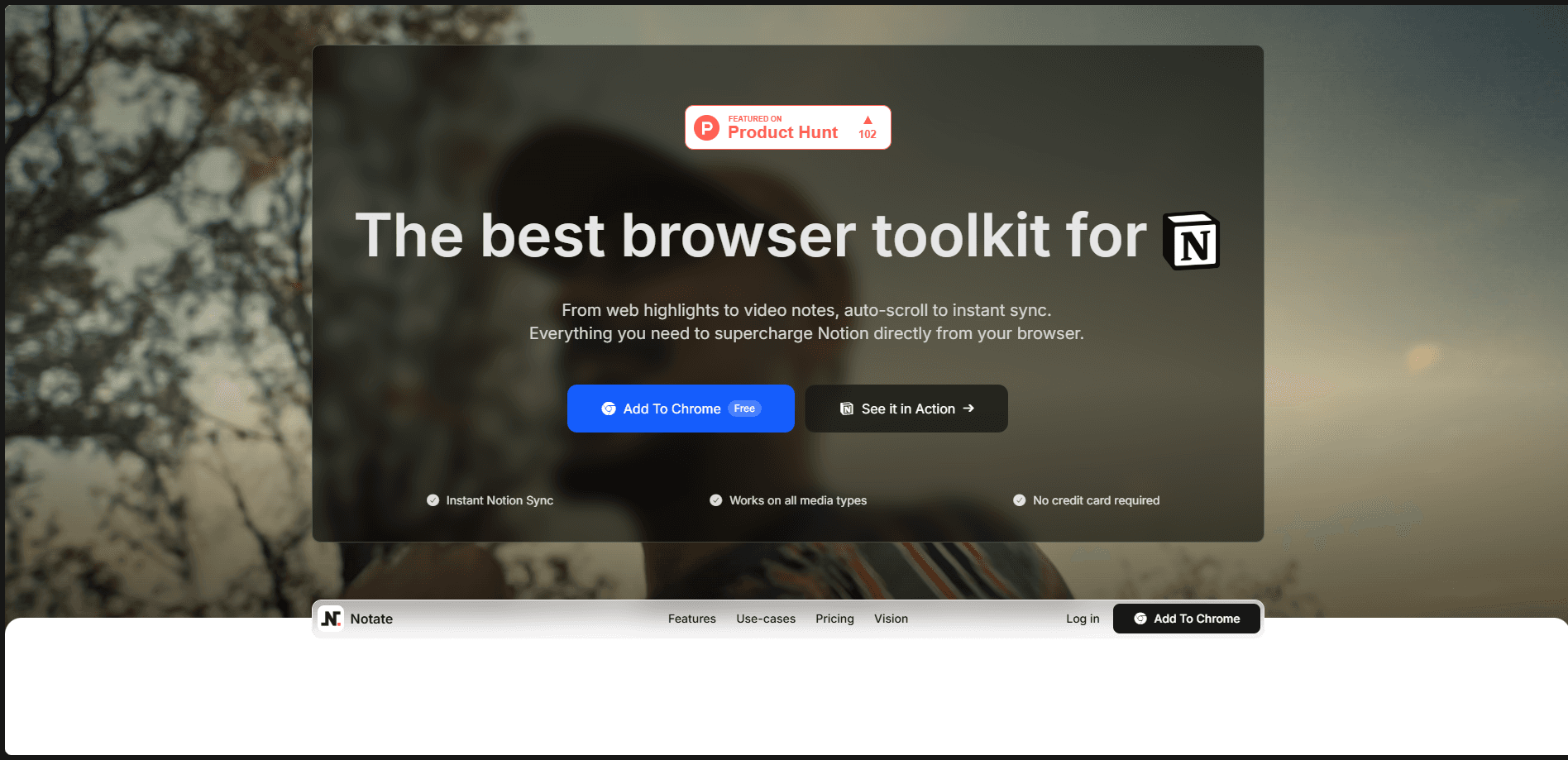
Task: Go to the Notate home link
Action: click(x=356, y=619)
